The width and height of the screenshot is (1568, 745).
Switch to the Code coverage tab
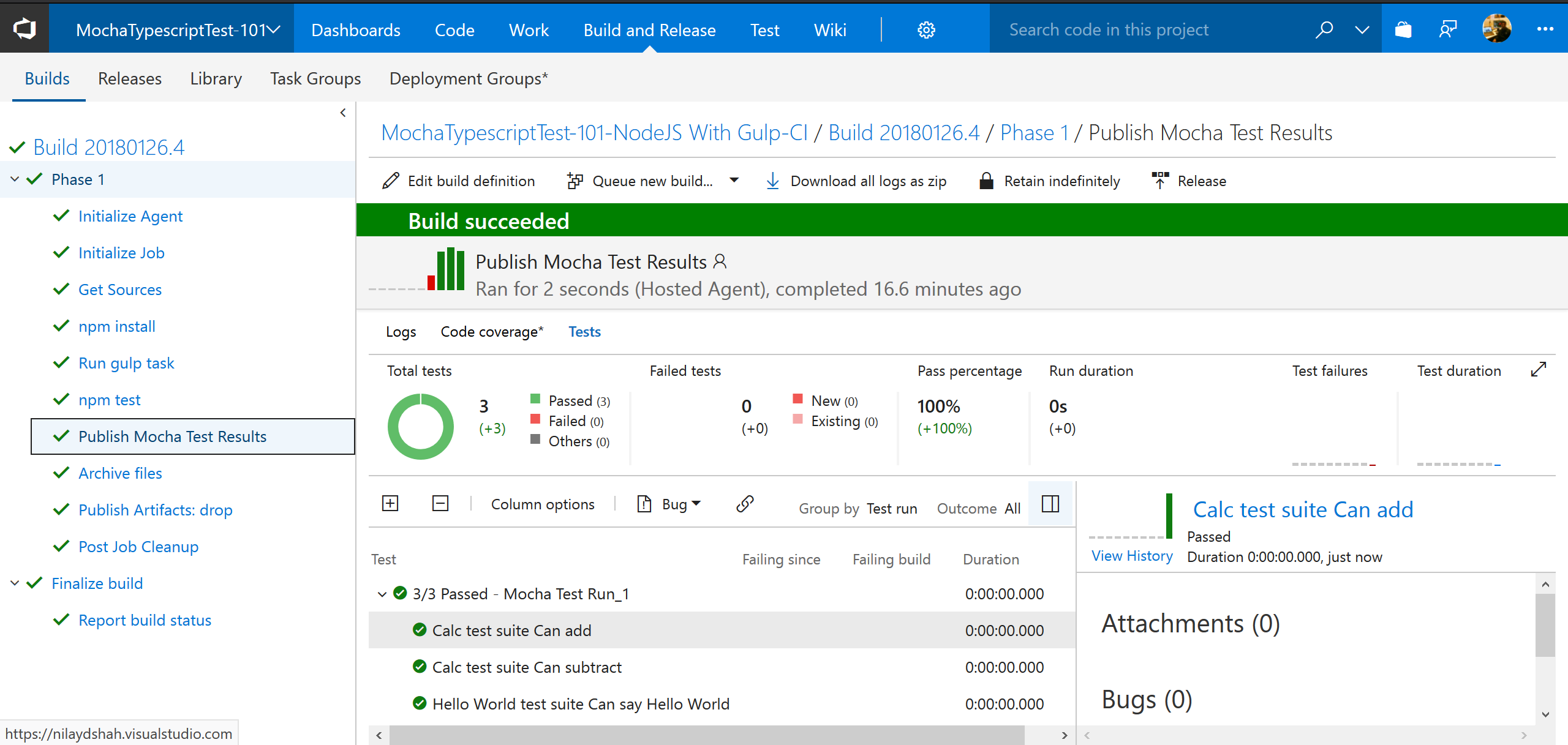click(x=489, y=332)
